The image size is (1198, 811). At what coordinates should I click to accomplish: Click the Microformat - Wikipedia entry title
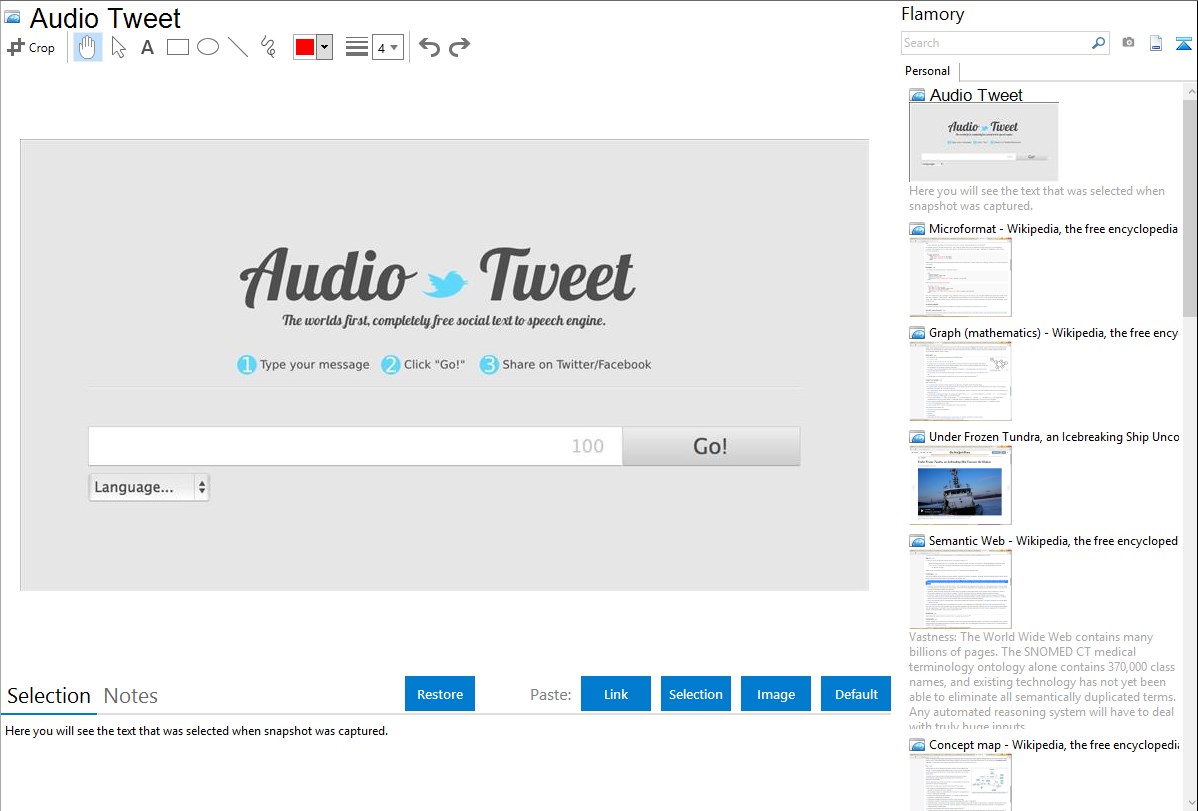[x=1054, y=229]
